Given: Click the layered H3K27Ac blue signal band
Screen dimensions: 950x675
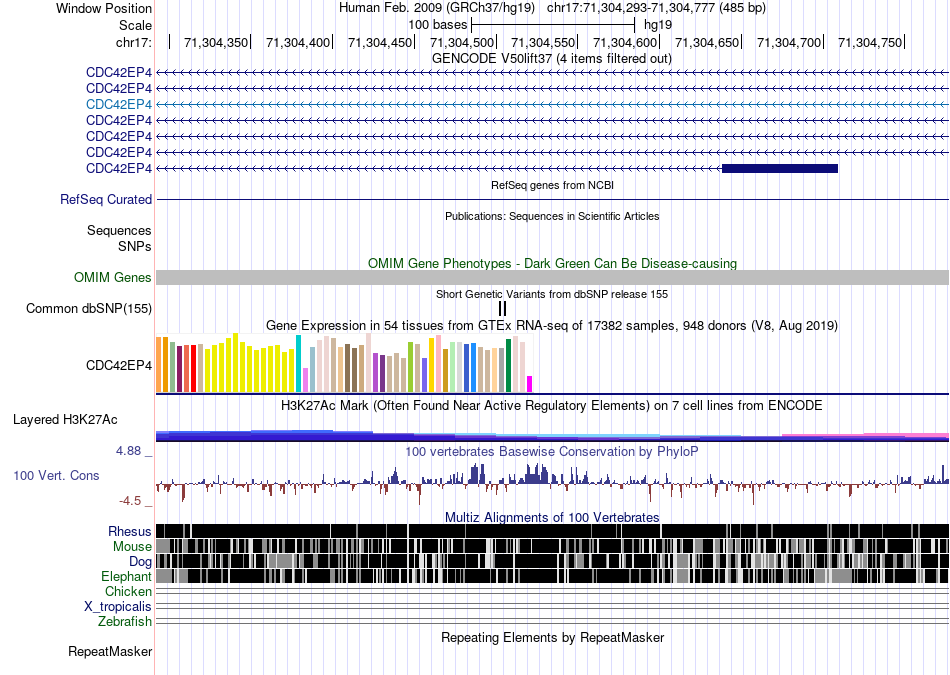Looking at the screenshot, I should click(552, 436).
